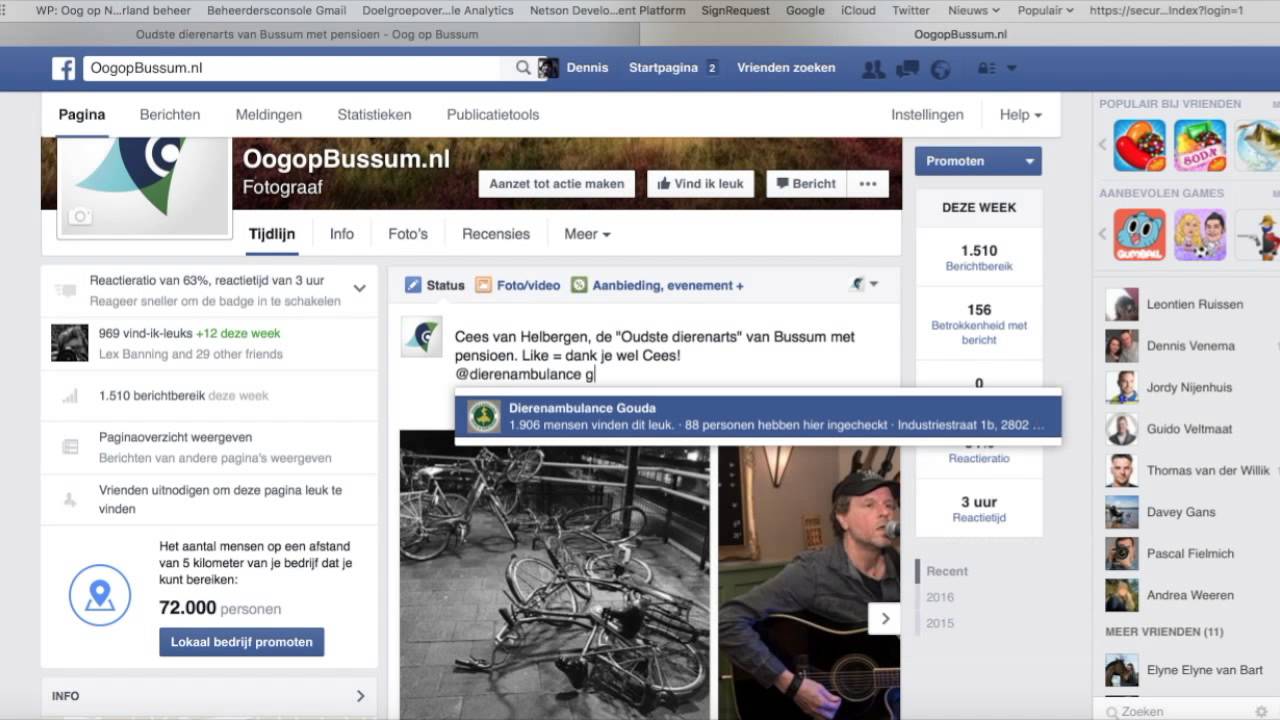Open Beheerdersconsole Gmail bookmark
This screenshot has width=1280, height=720.
coord(277,10)
